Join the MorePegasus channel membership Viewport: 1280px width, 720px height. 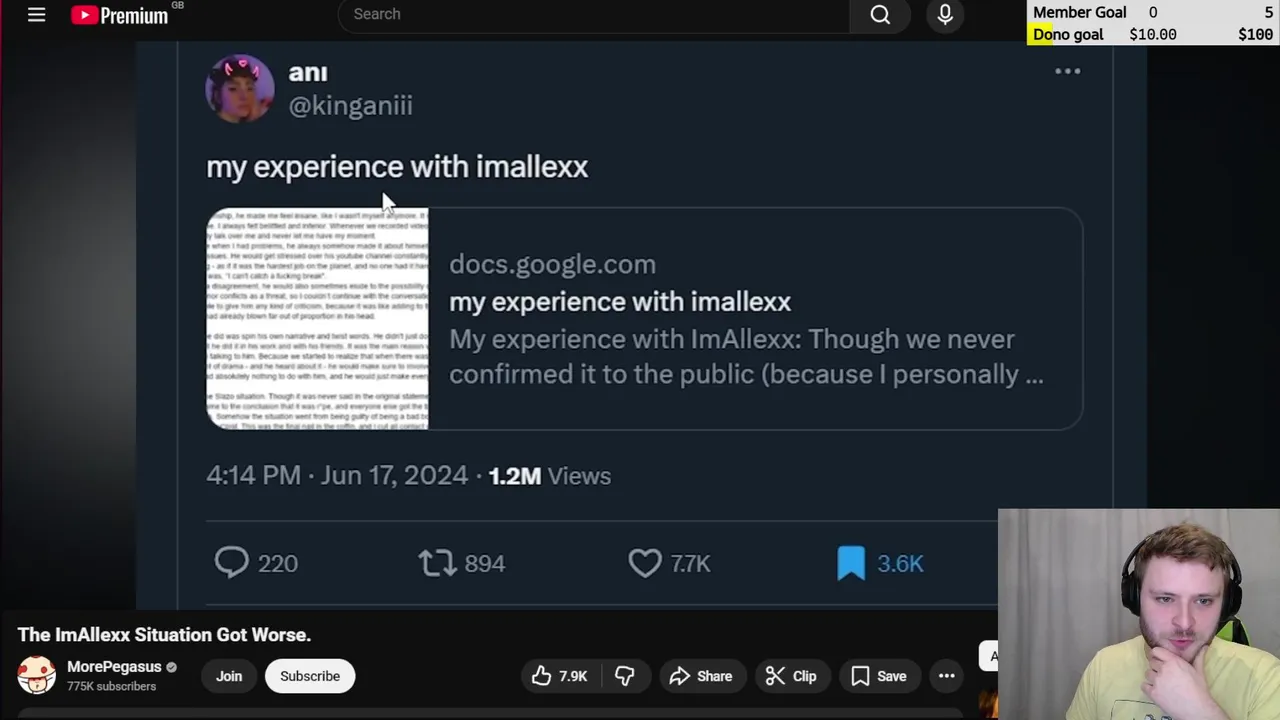(x=229, y=676)
